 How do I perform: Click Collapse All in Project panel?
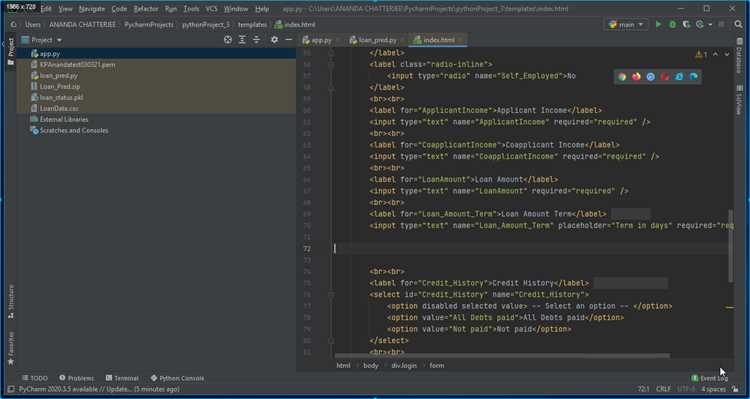tap(256, 40)
